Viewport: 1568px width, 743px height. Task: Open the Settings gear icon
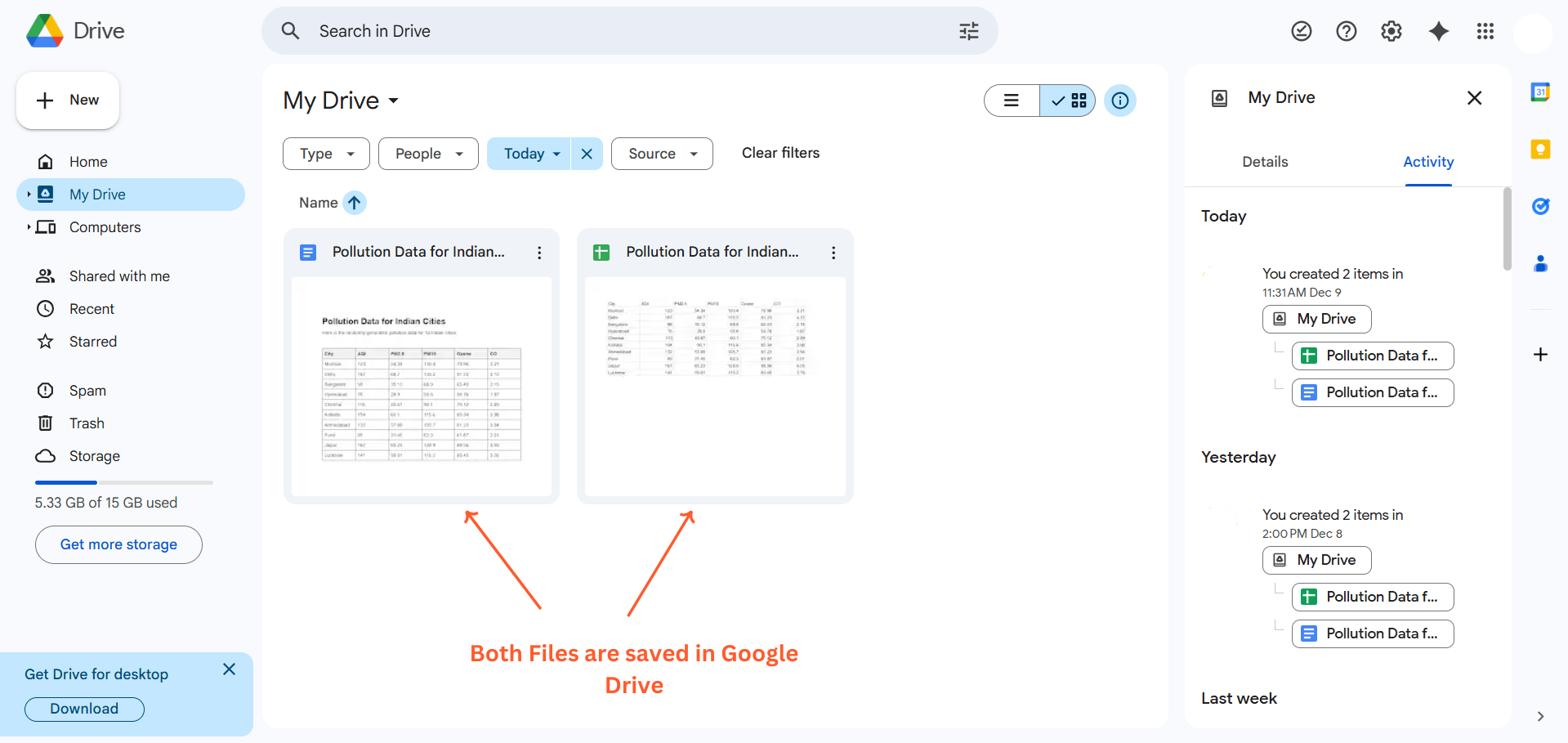tap(1391, 31)
